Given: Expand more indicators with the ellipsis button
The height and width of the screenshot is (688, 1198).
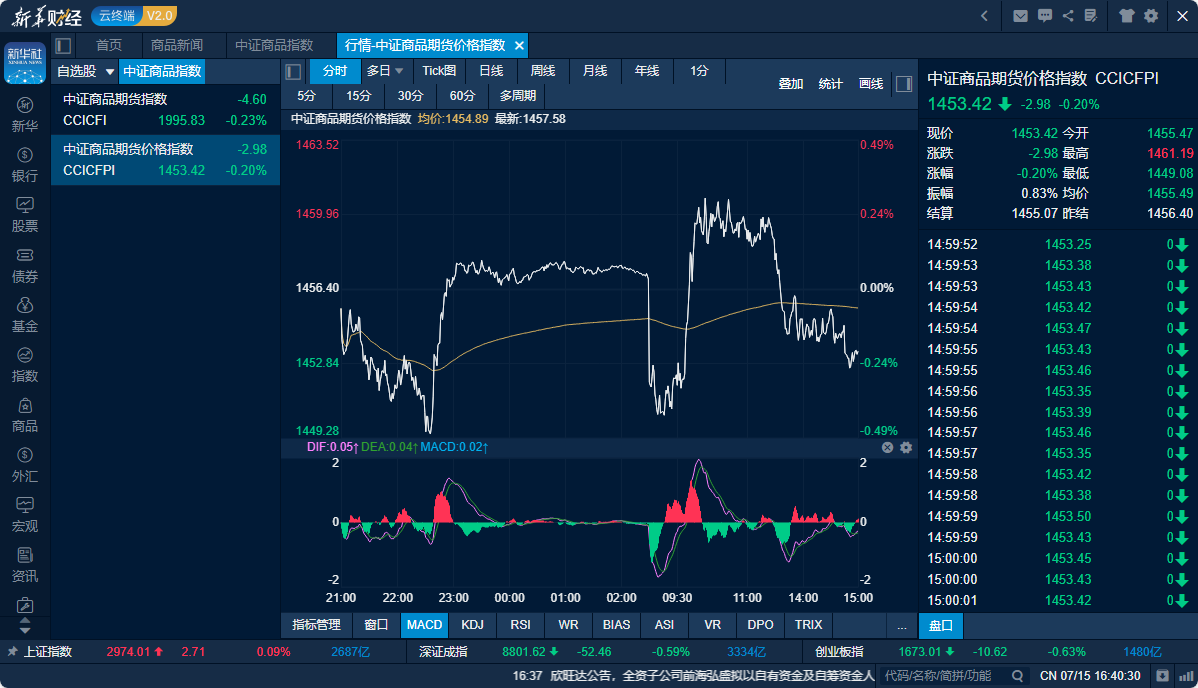Looking at the screenshot, I should 902,625.
